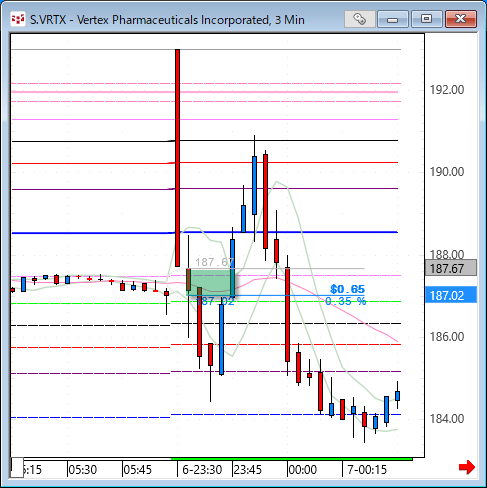Click the 192.00 price axis label
487x488 pixels.
pyautogui.click(x=447, y=90)
